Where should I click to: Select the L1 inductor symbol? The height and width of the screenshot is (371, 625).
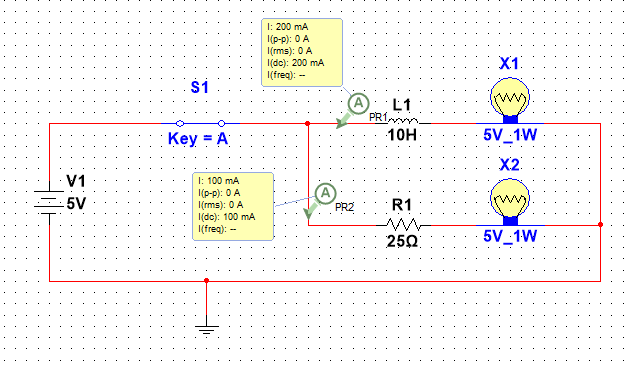click(403, 121)
